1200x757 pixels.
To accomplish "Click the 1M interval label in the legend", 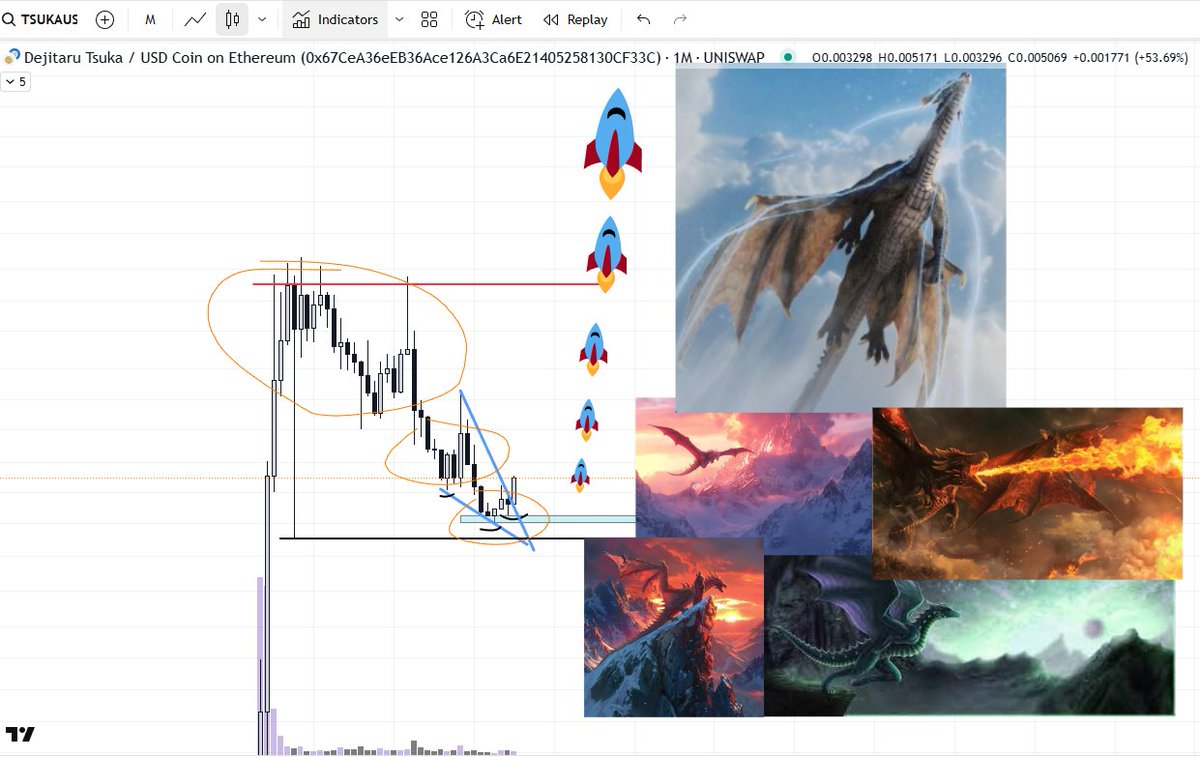I will tap(685, 58).
